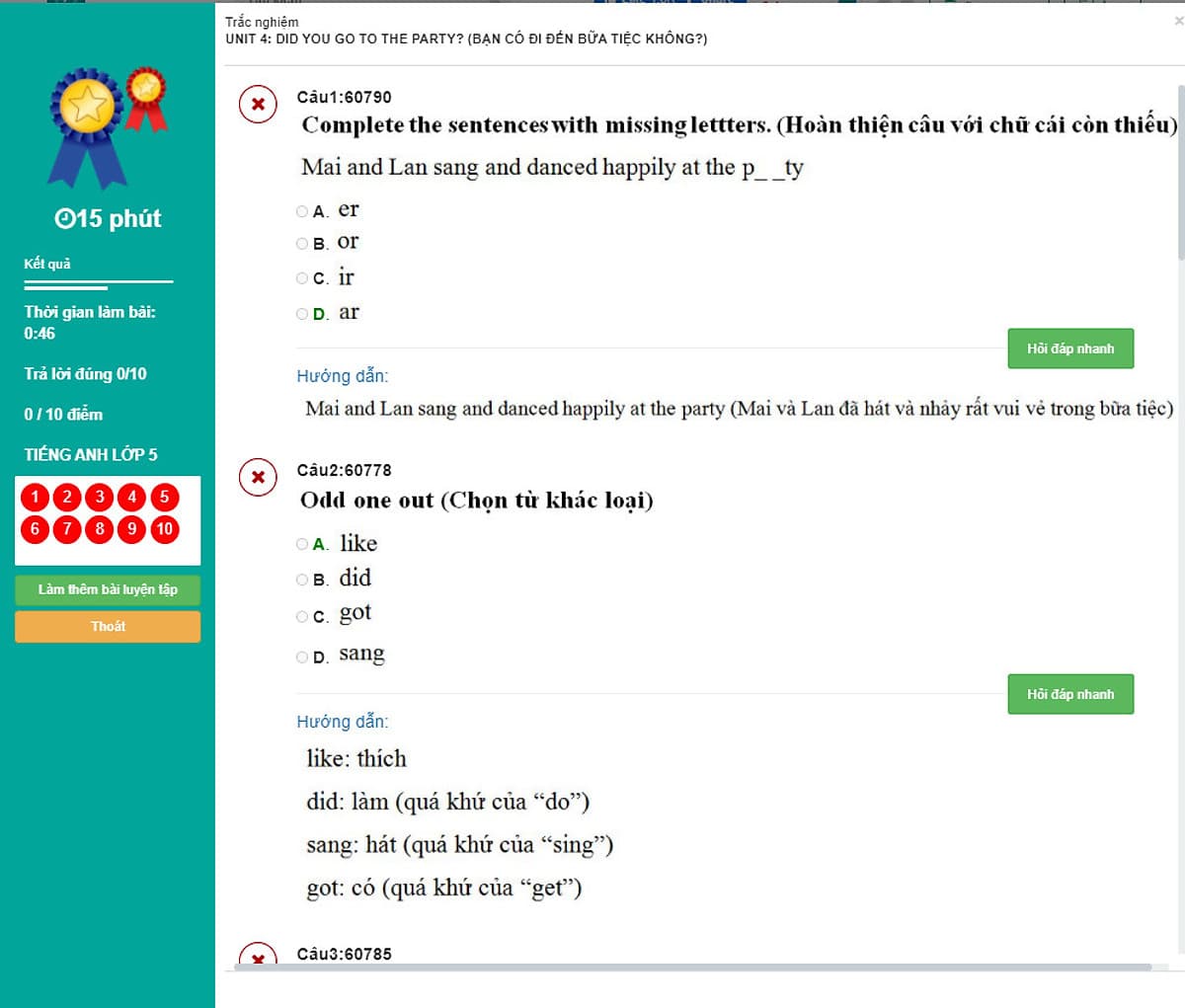Click the red X icon beside Câu1
This screenshot has height=1008, width=1185.
tap(258, 104)
